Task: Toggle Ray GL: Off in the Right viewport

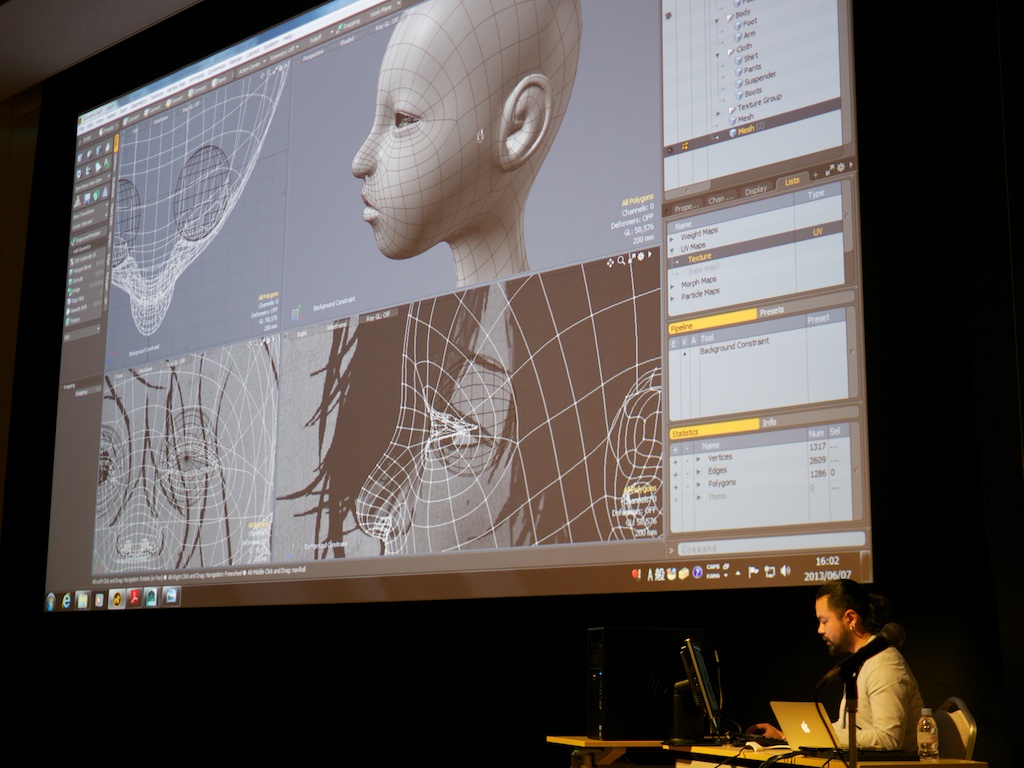Action: click(x=377, y=316)
